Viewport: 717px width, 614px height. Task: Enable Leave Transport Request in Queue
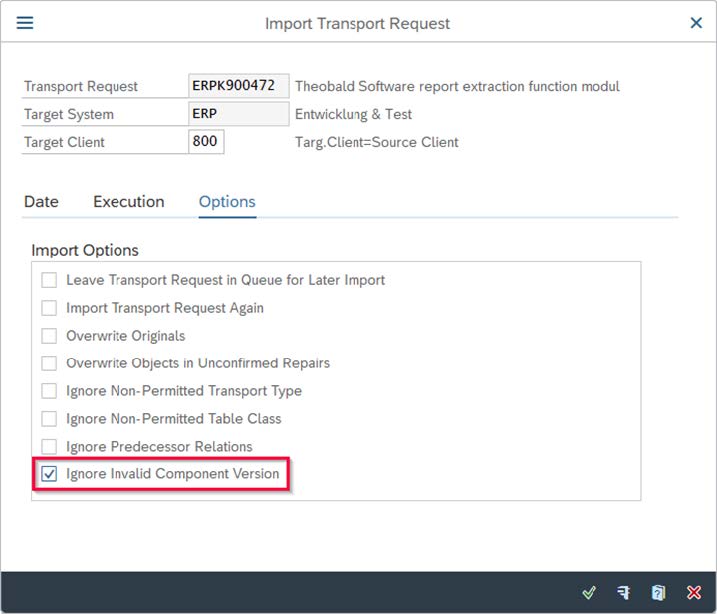[49, 280]
